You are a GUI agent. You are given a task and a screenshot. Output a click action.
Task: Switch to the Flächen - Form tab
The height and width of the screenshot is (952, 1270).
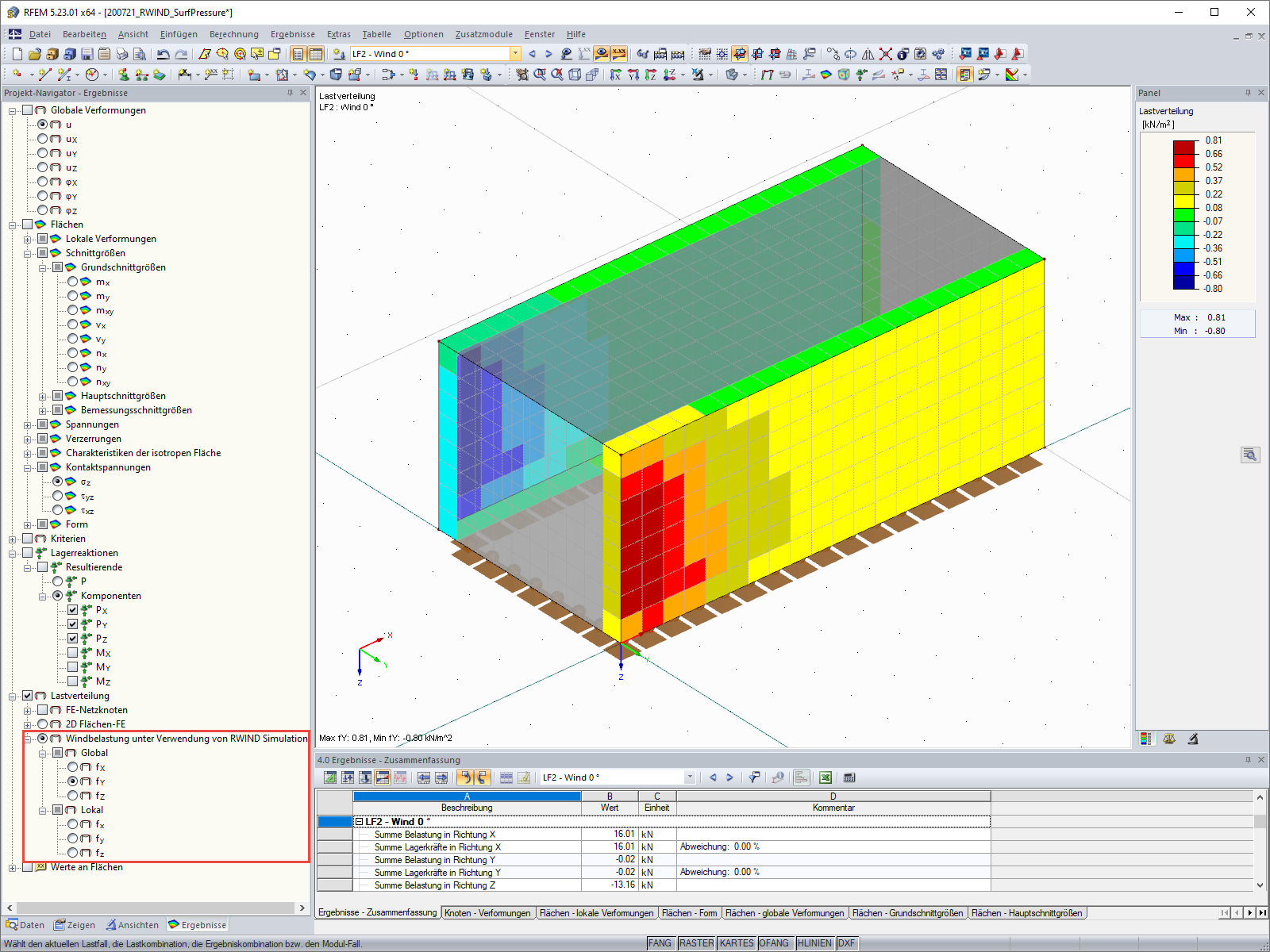click(x=689, y=913)
